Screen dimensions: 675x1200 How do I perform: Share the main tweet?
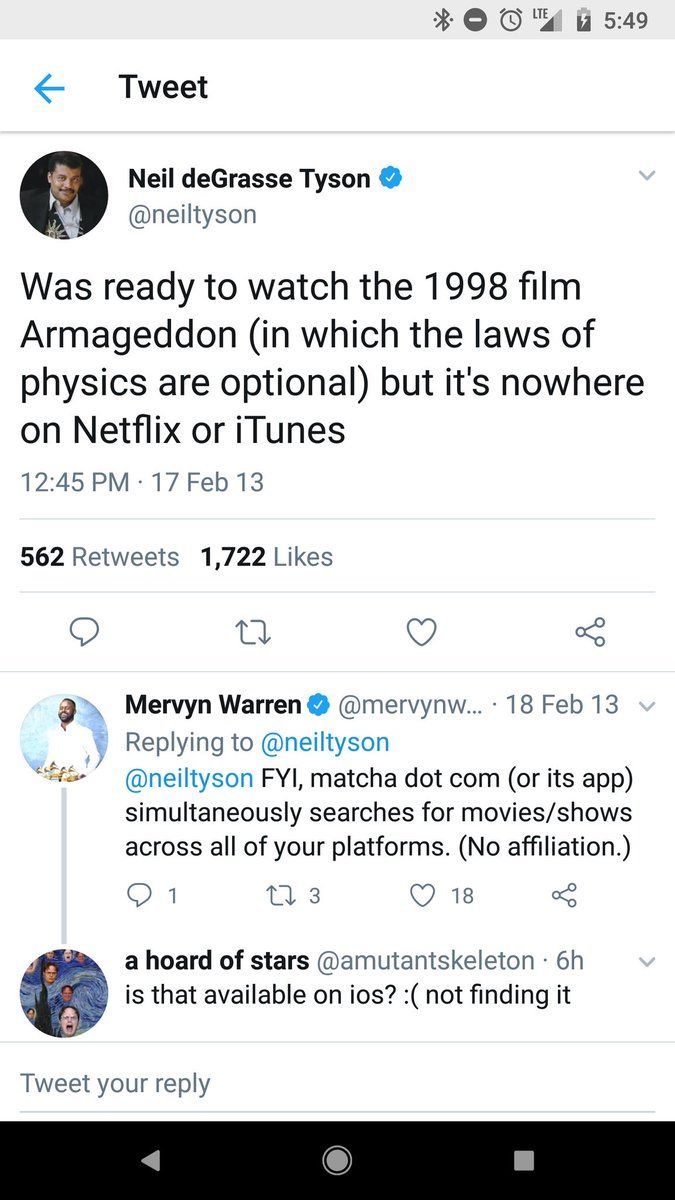coord(590,632)
